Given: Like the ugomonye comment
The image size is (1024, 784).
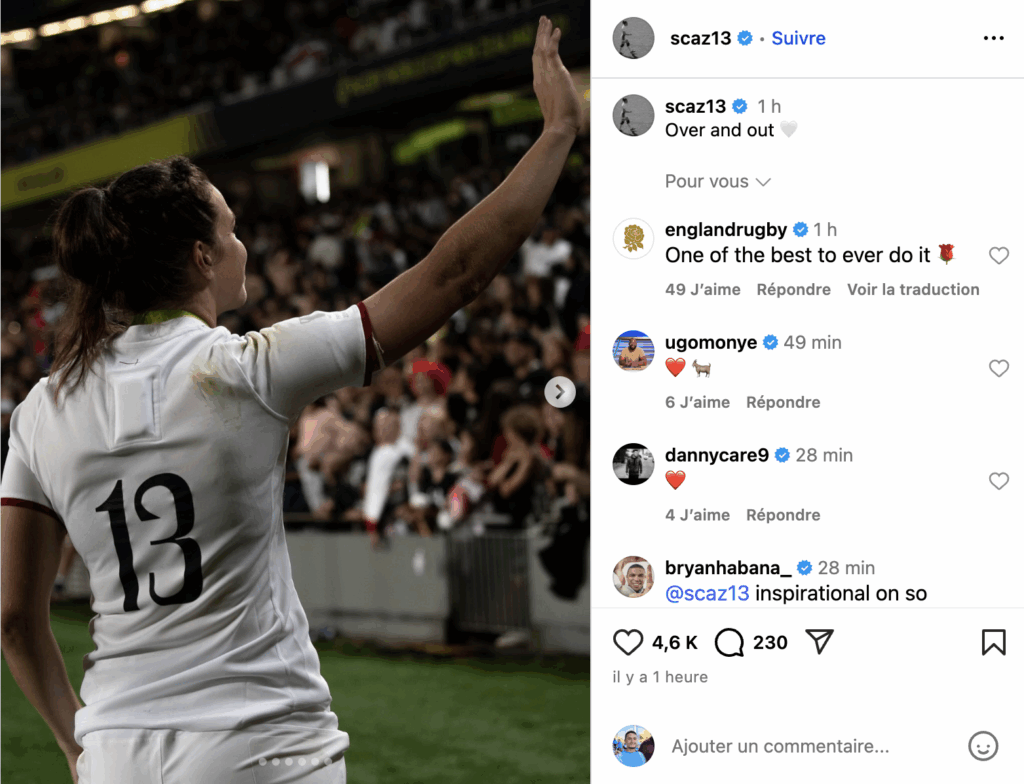Looking at the screenshot, I should tap(999, 368).
